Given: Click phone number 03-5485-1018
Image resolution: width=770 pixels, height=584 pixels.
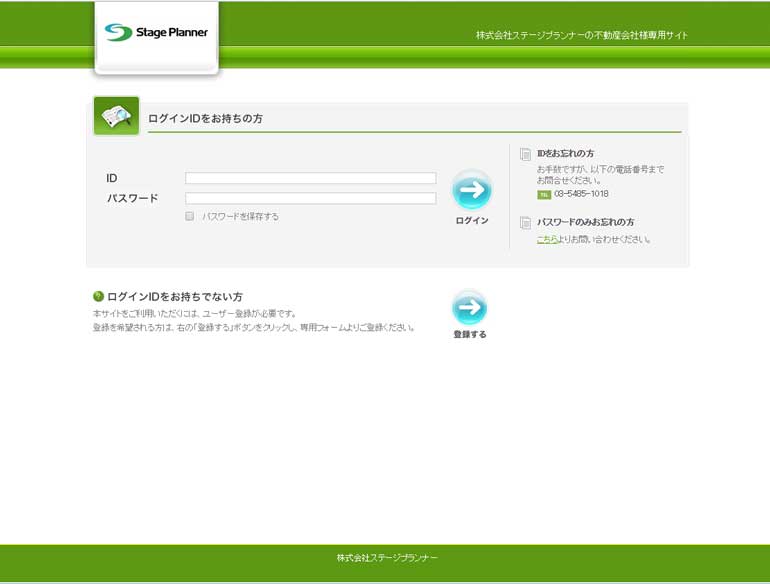Looking at the screenshot, I should 581,194.
